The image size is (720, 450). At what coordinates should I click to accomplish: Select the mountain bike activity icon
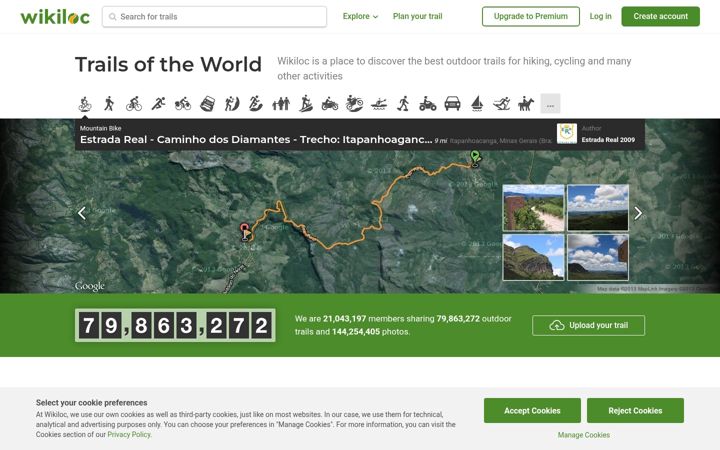(85, 104)
